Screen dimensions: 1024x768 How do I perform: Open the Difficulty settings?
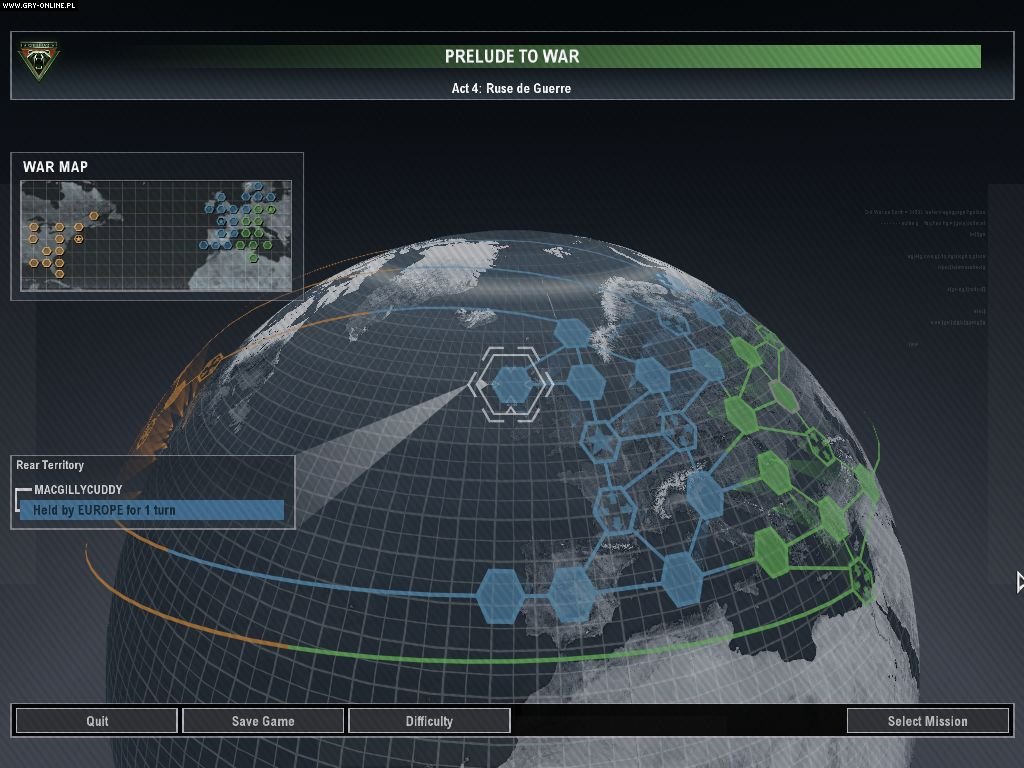429,721
